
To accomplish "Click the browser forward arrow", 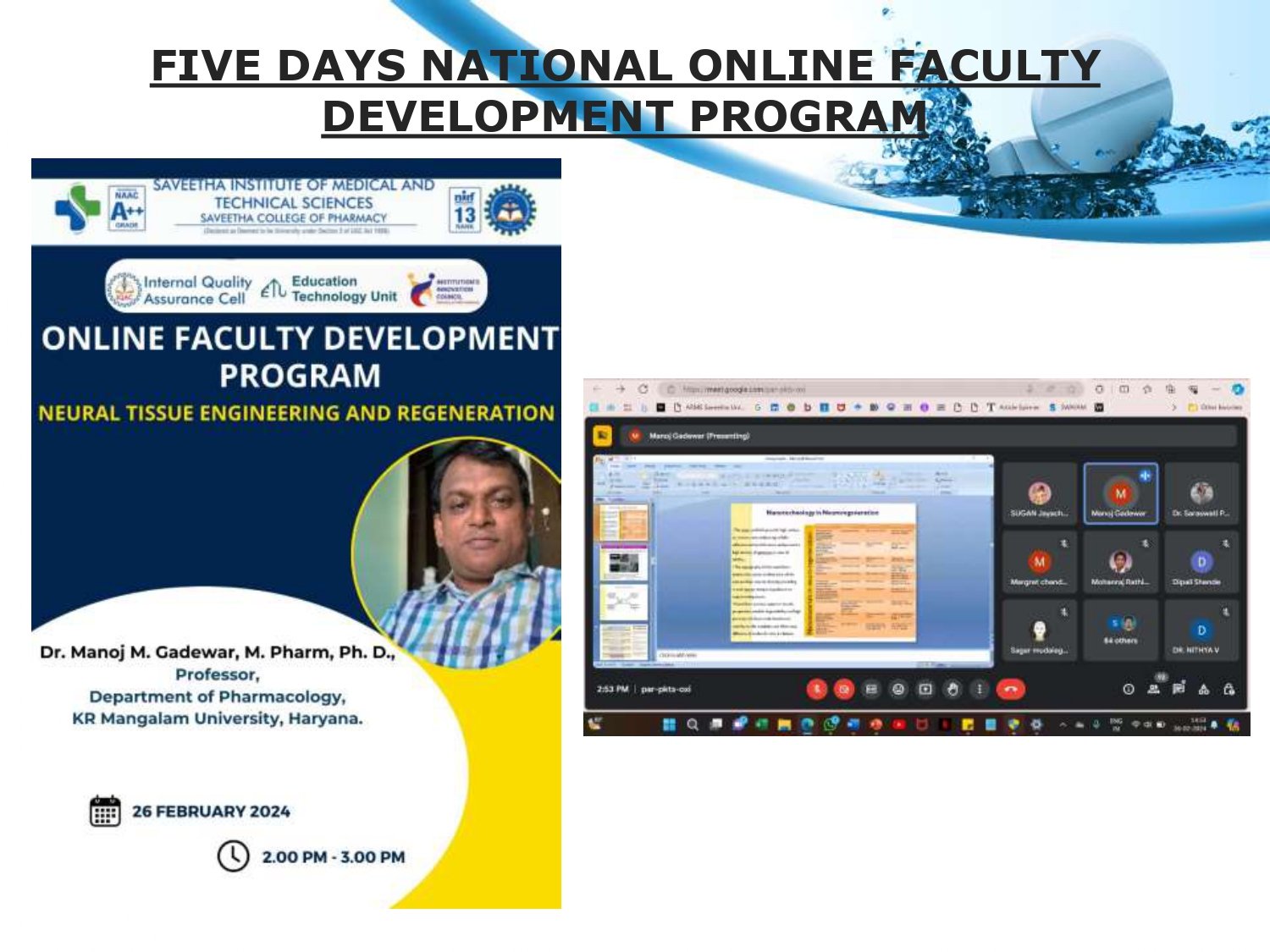I will [x=620, y=388].
